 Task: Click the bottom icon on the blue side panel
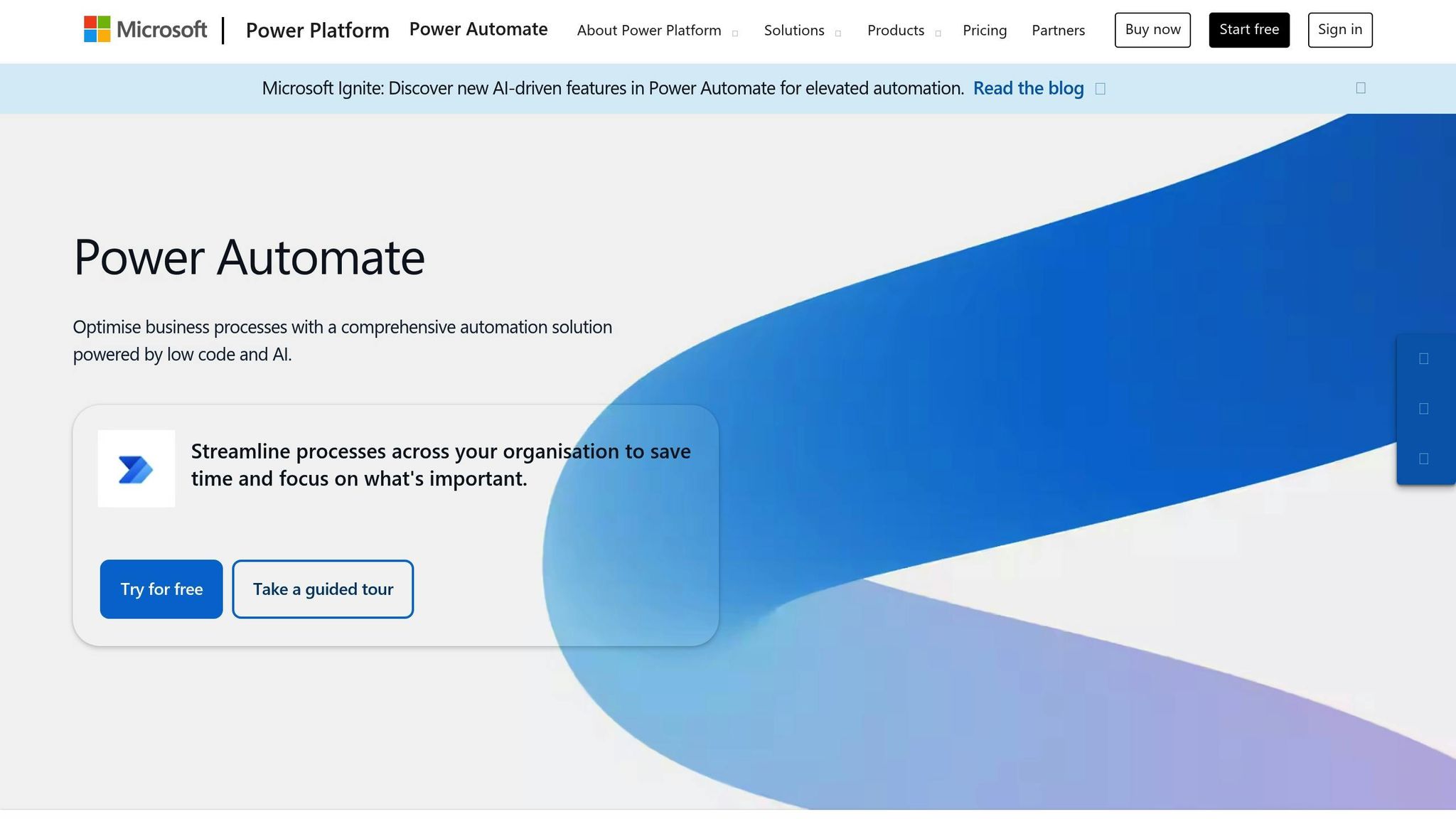(1424, 459)
